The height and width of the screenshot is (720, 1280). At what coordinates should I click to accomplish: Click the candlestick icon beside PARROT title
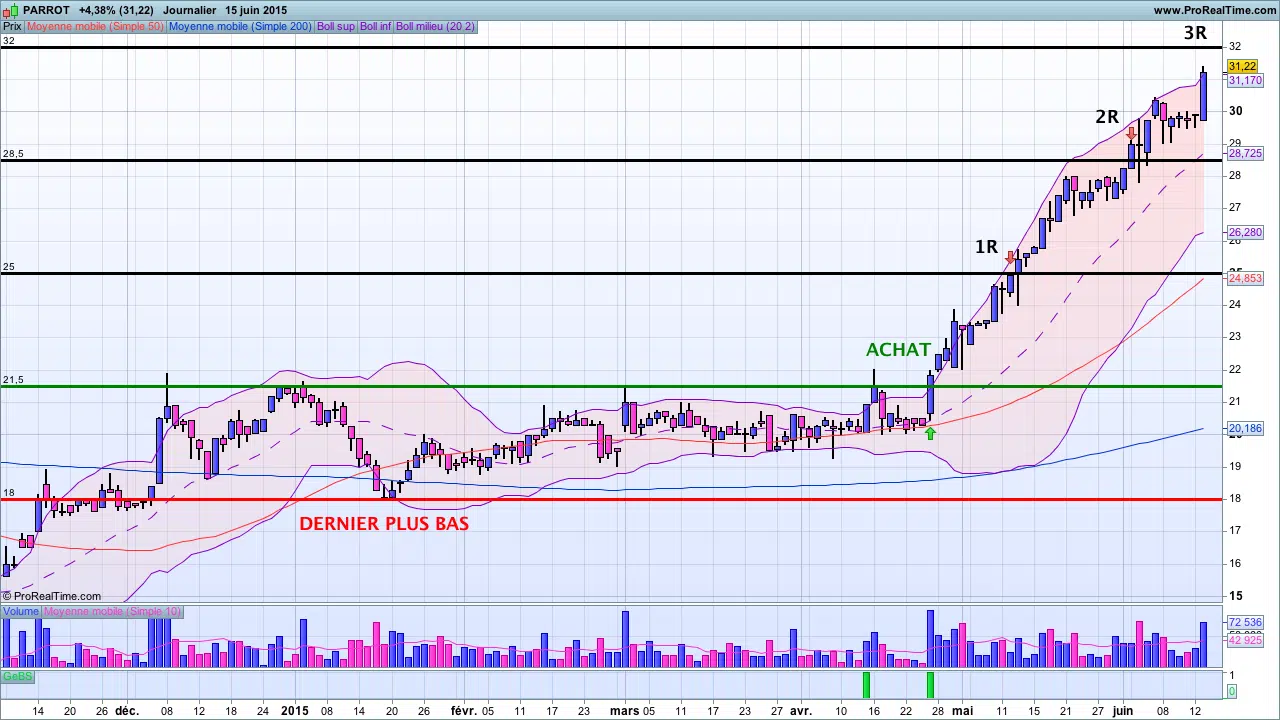9,10
